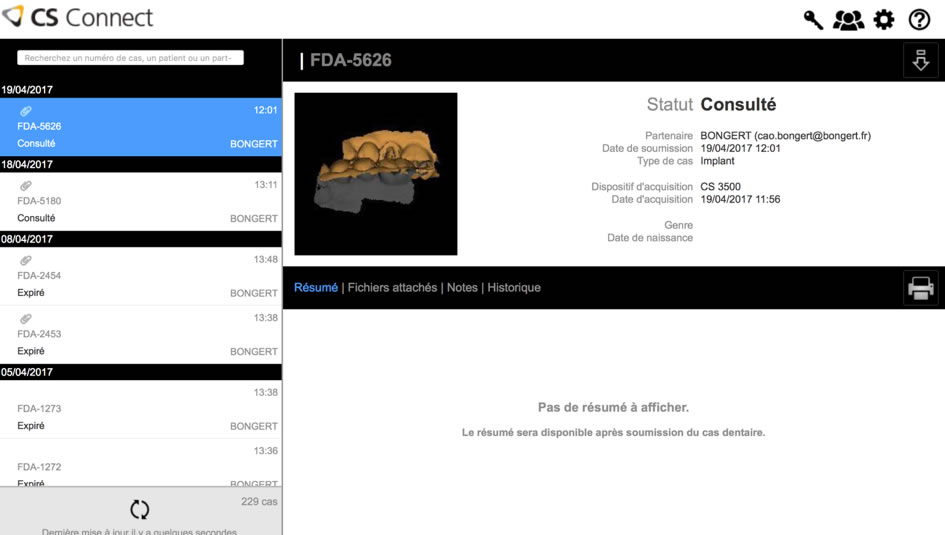This screenshot has height=535, width=945.
Task: Click the refresh icon at list bottom
Action: click(140, 509)
